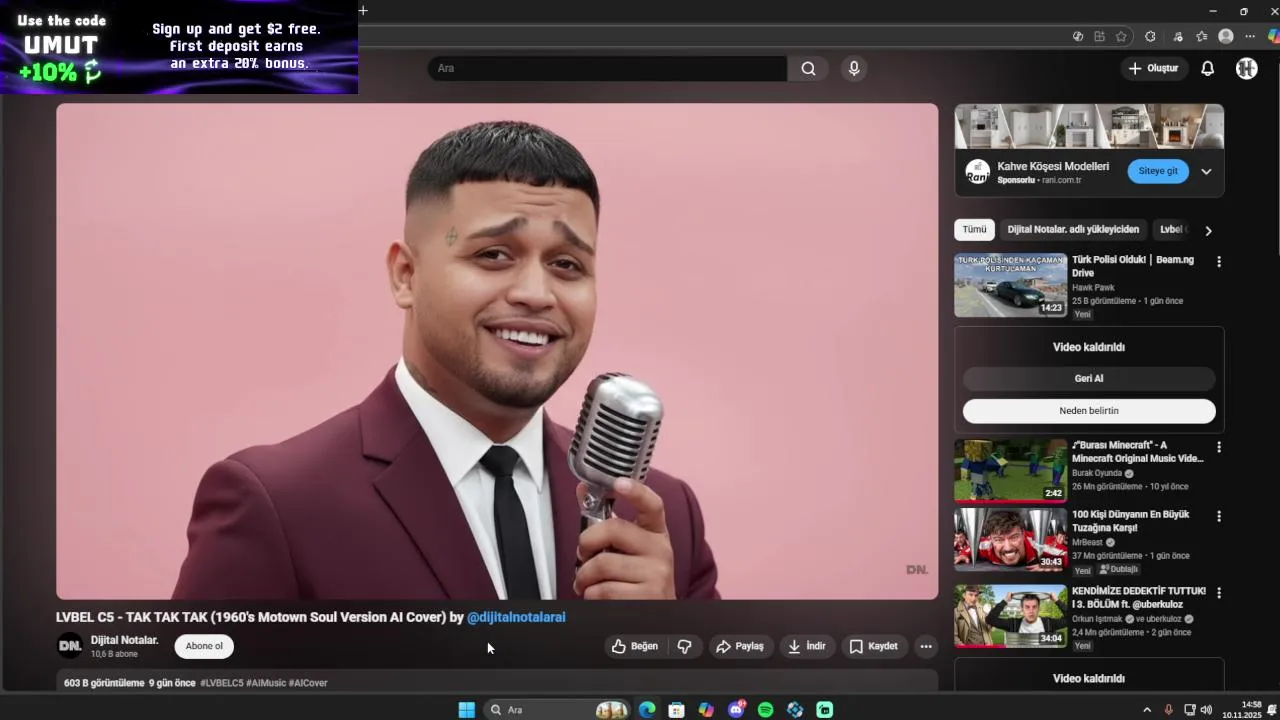Focus the YouTube Ara search field
This screenshot has height=720, width=1280.
(607, 68)
